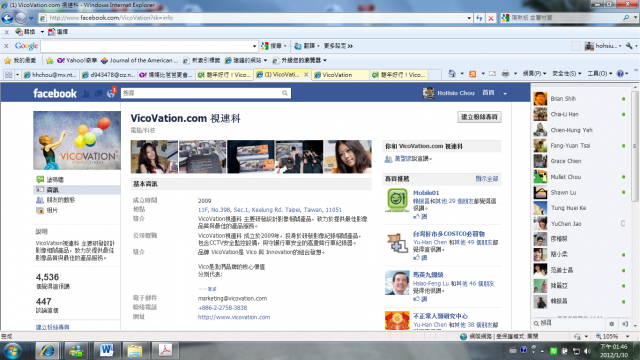
Task: Close the (1) VicoVati... tab
Action: click(x=307, y=74)
